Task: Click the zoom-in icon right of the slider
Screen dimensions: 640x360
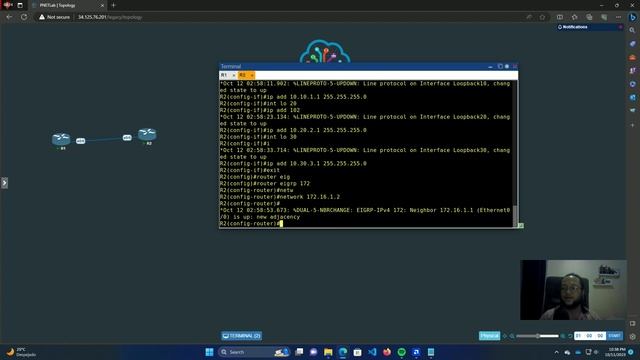Action: 563,336
